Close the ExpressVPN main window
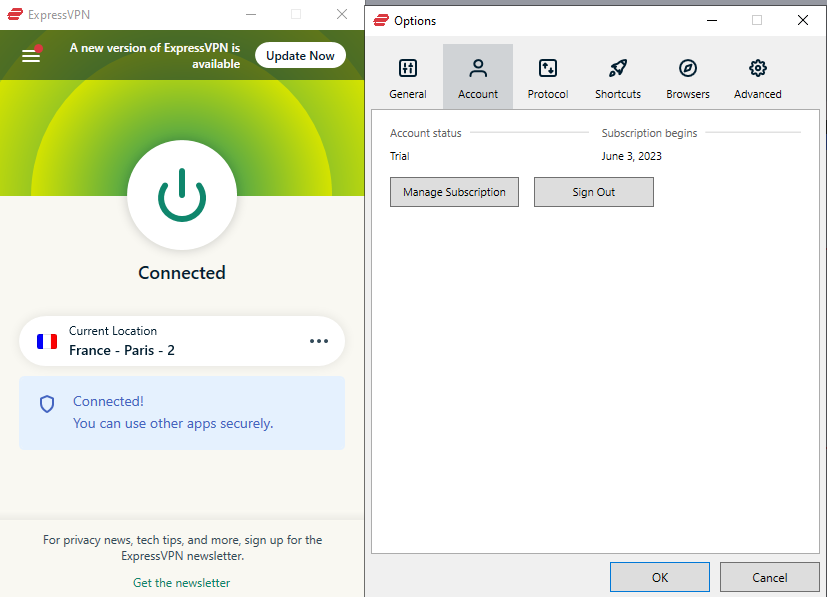Screen dimensions: 827x597 click(x=342, y=14)
